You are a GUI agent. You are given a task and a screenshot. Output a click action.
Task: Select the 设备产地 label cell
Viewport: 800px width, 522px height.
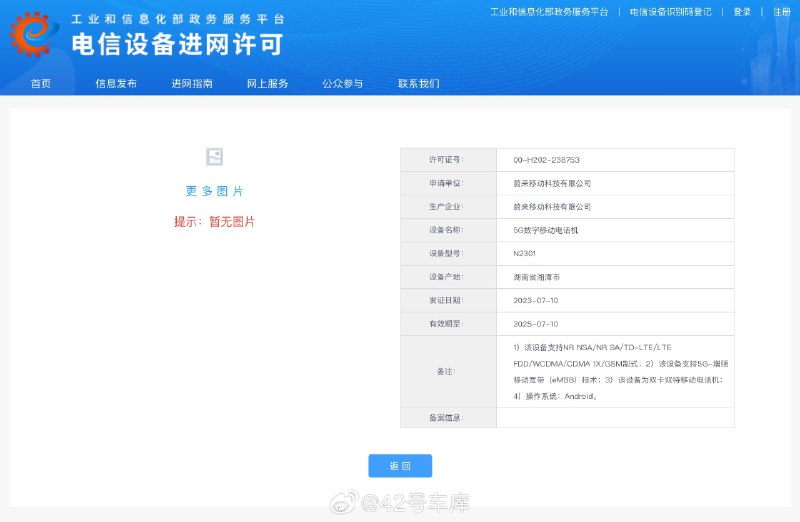(448, 277)
